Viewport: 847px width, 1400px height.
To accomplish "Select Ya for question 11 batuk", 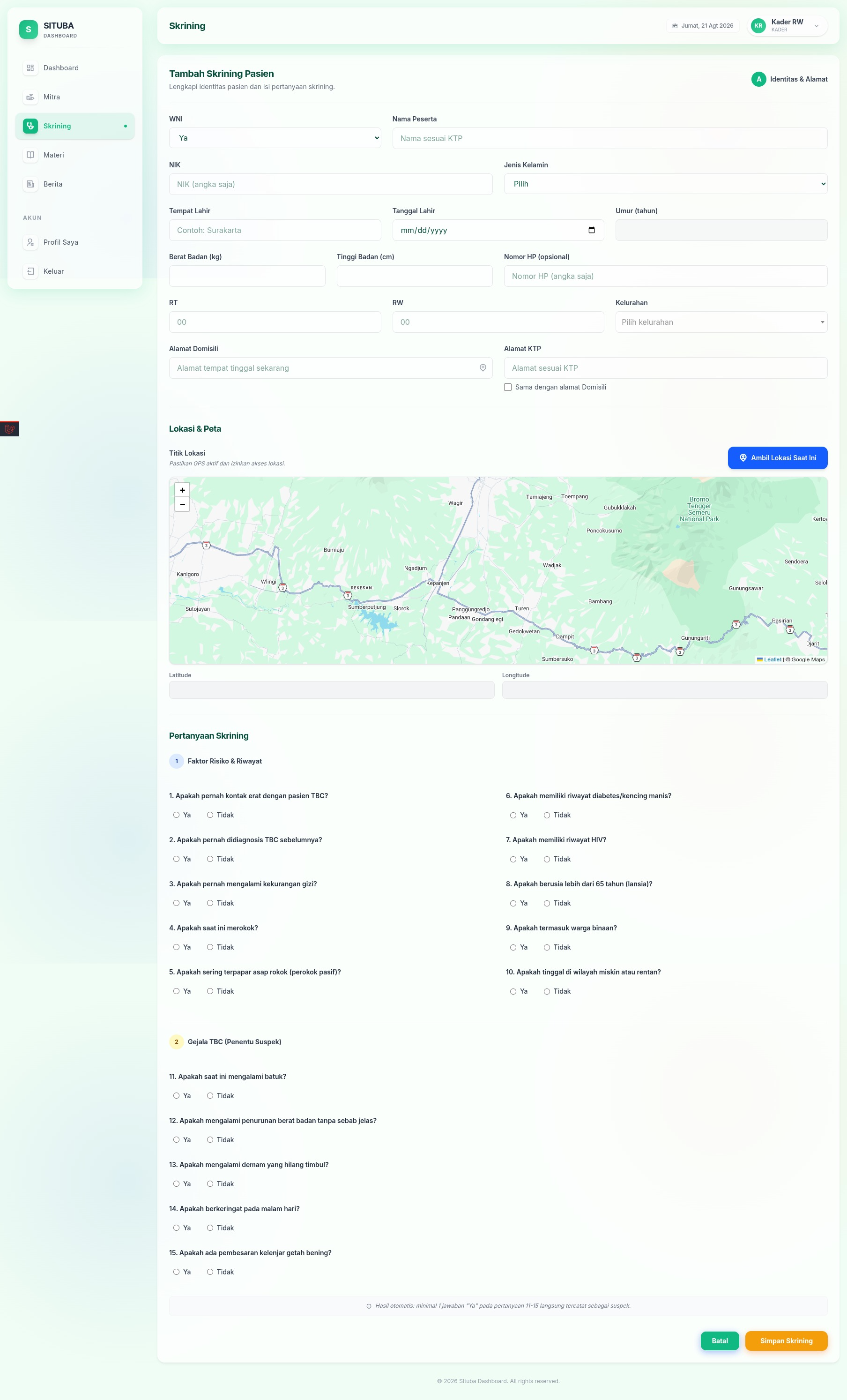I will pyautogui.click(x=176, y=1096).
